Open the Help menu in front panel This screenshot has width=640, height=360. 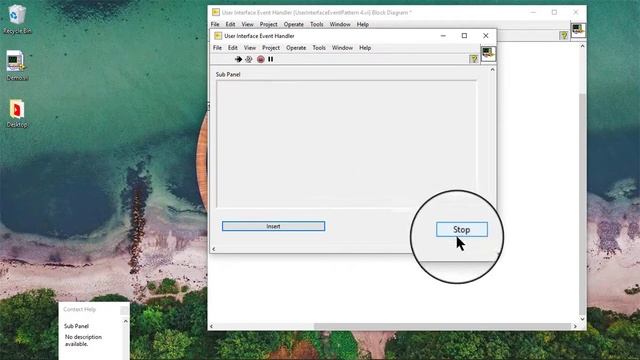coord(365,48)
